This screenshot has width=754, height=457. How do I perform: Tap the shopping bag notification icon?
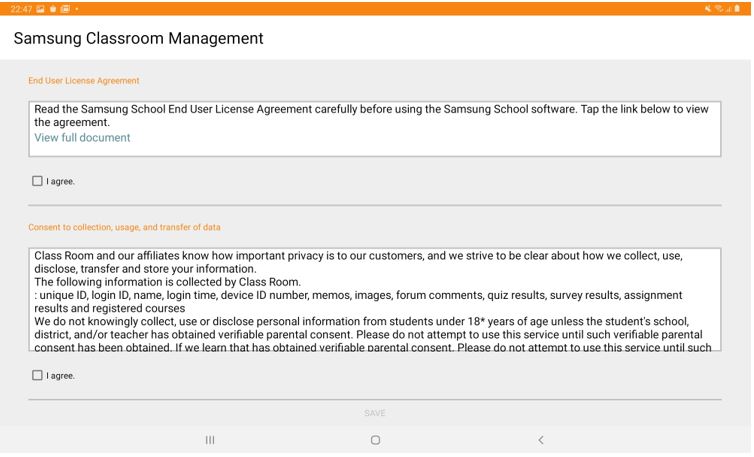(x=52, y=8)
